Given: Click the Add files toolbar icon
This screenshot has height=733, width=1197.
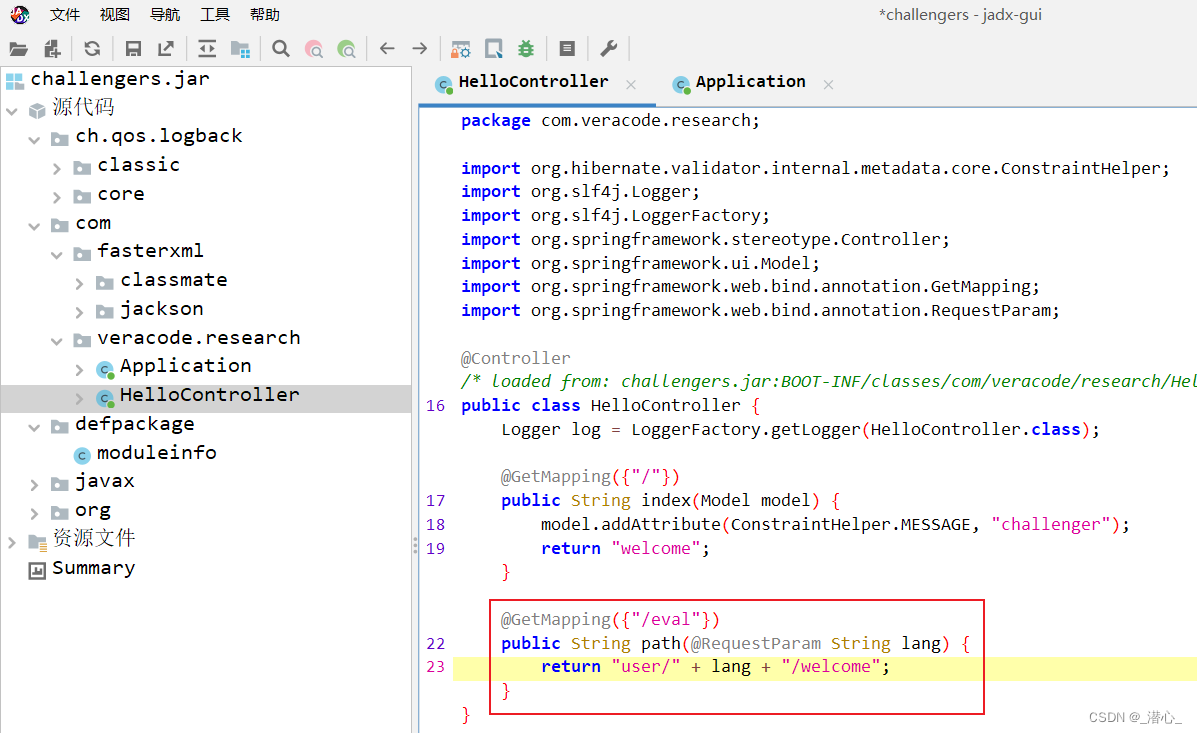Looking at the screenshot, I should [x=52, y=49].
